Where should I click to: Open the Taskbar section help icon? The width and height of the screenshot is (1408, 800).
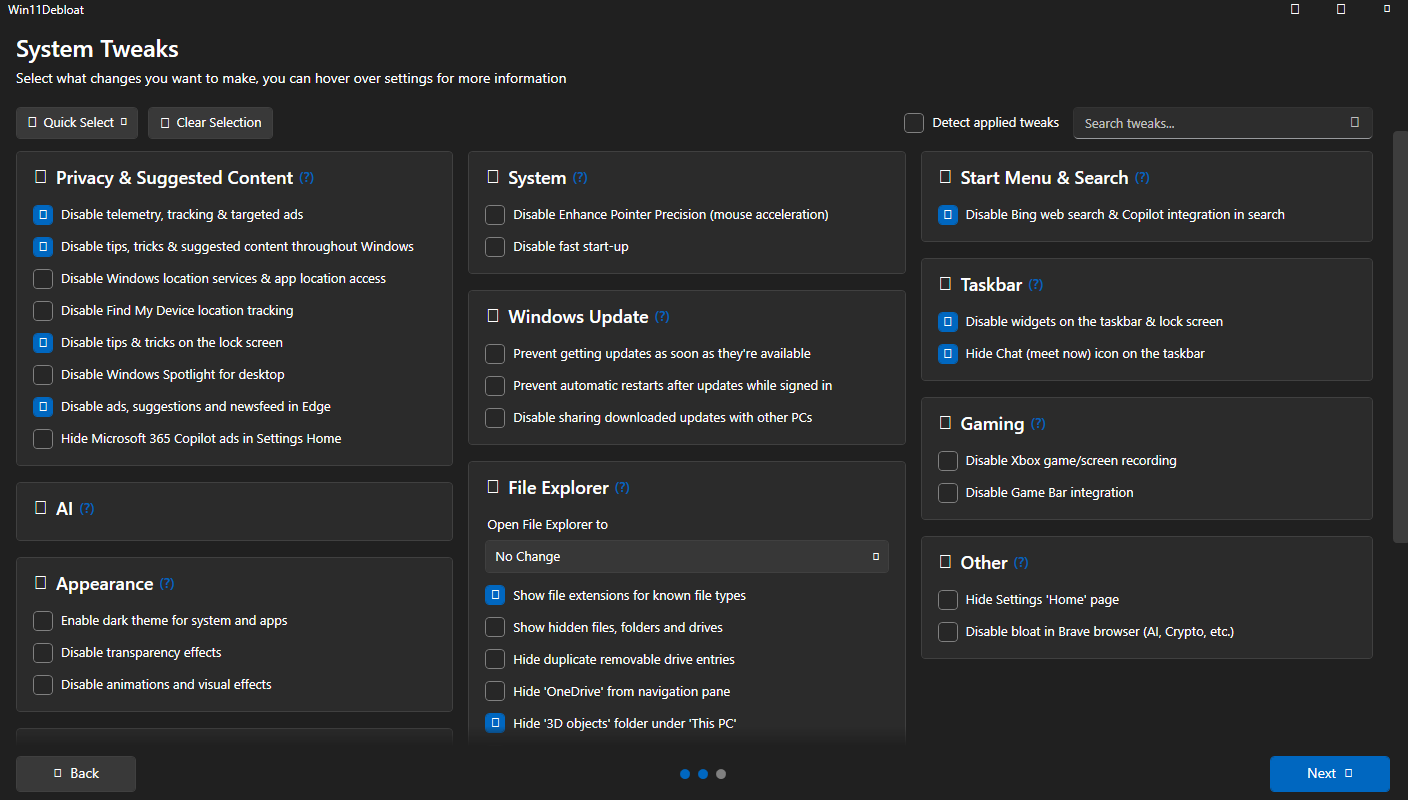pos(1036,285)
